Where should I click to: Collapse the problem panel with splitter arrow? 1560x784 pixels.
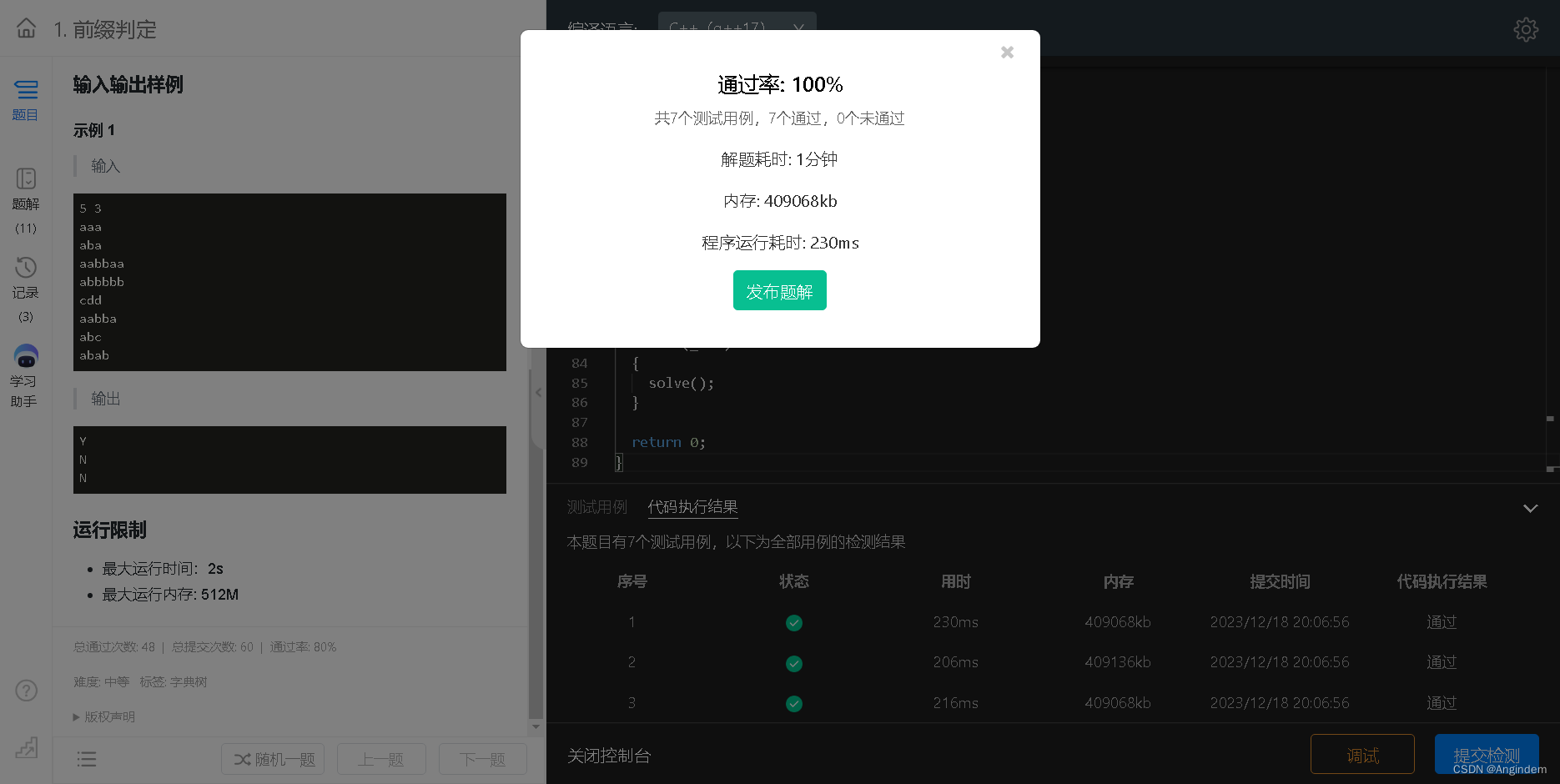(x=538, y=393)
